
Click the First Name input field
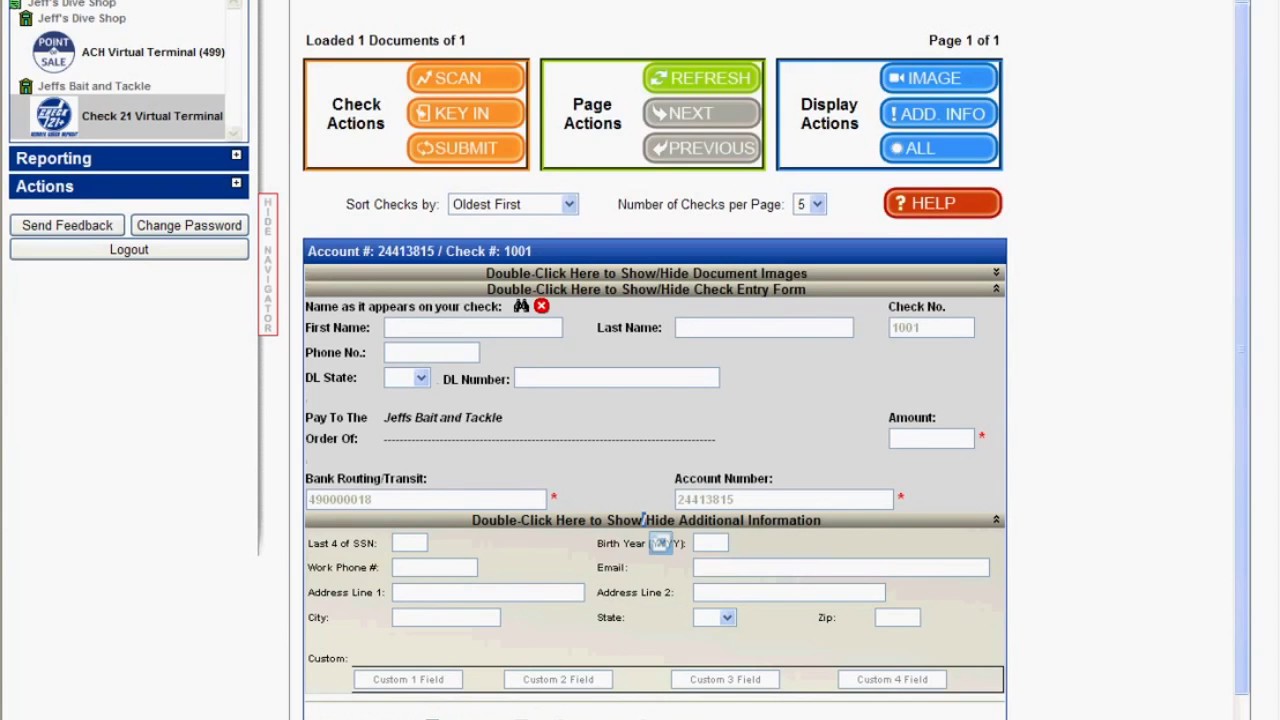[473, 328]
